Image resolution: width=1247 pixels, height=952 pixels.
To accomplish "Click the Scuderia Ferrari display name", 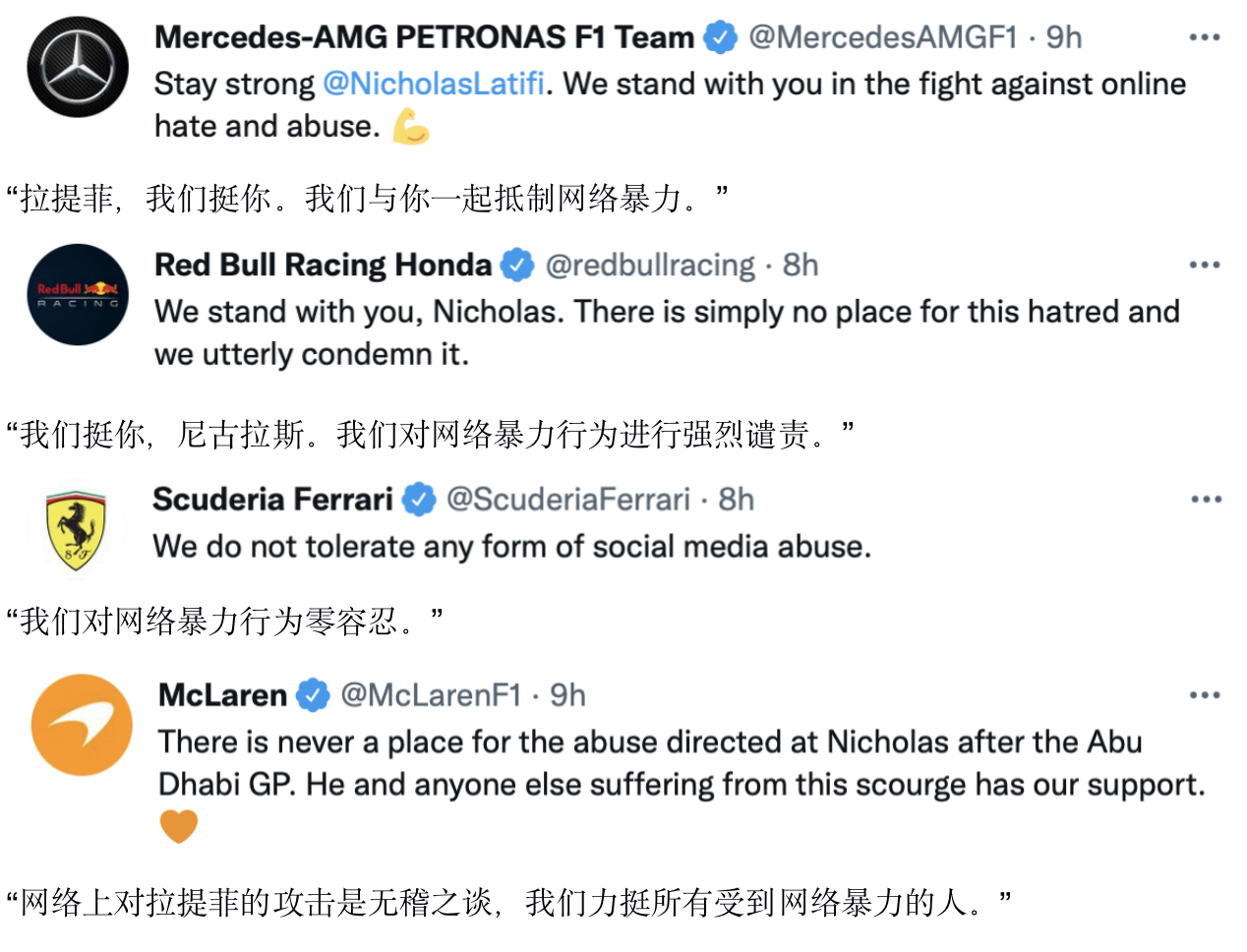I will pyautogui.click(x=272, y=500).
